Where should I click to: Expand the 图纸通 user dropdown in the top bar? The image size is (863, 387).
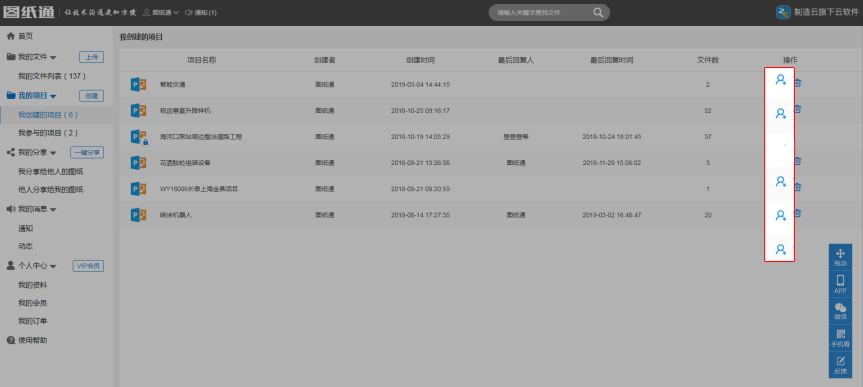tap(161, 12)
